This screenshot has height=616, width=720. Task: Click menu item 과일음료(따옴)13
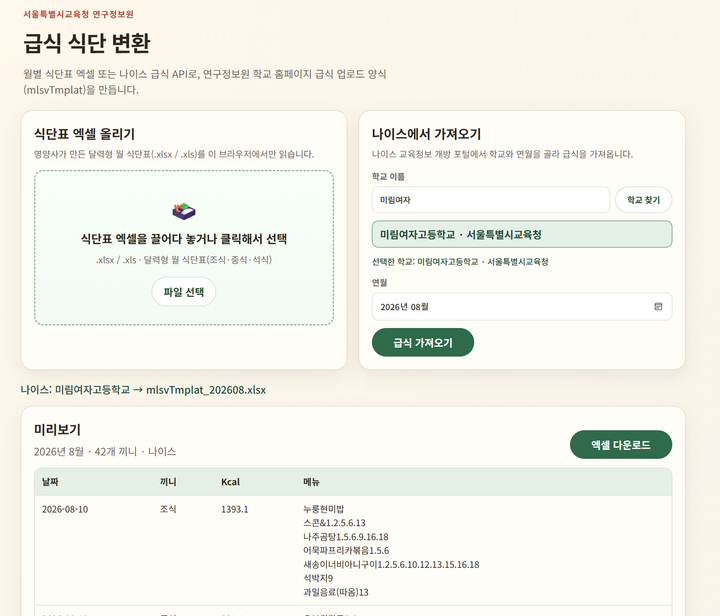336,592
